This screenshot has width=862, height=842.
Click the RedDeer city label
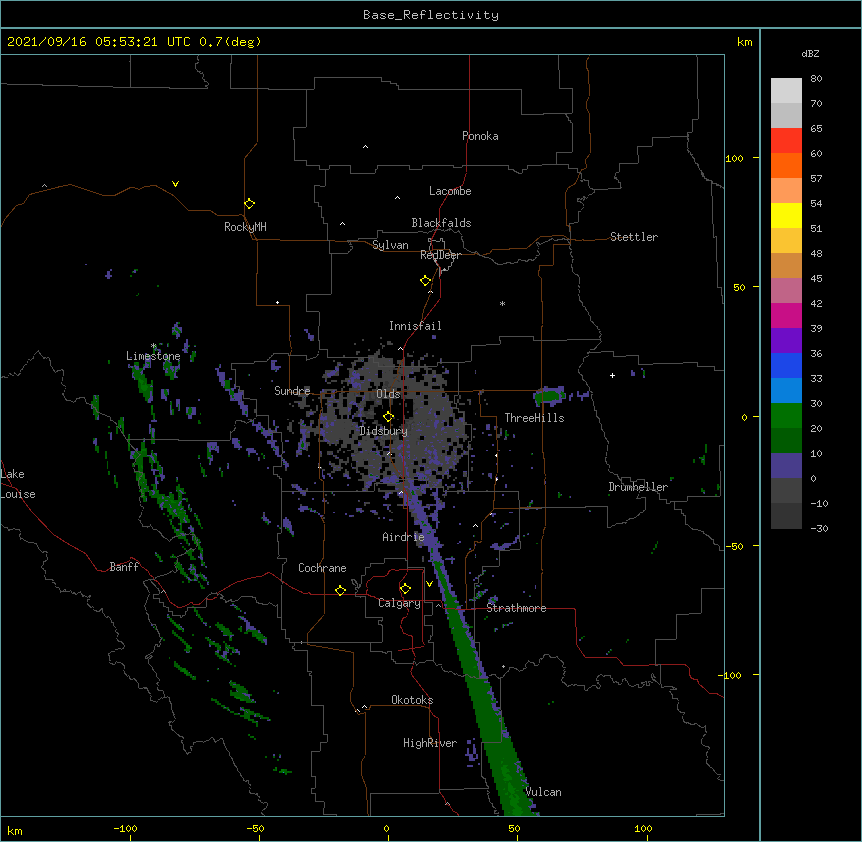click(440, 255)
